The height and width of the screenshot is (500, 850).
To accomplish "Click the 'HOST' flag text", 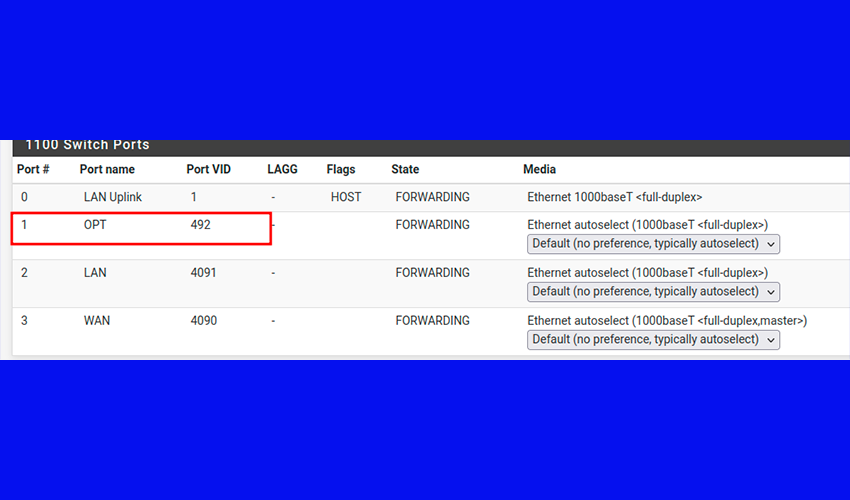I will [346, 197].
